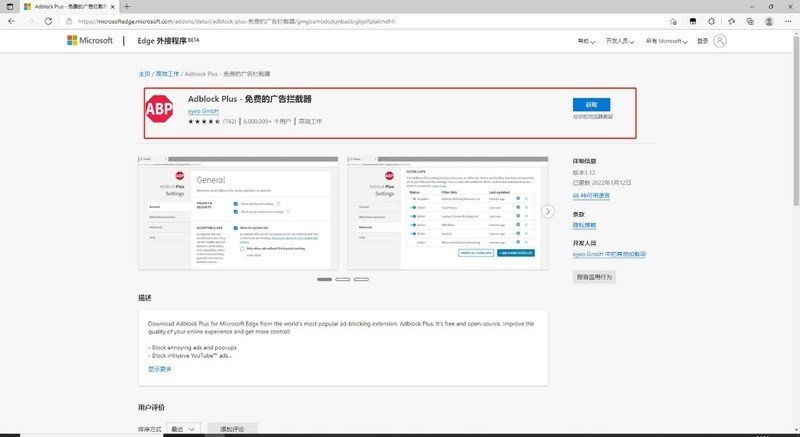This screenshot has width=800, height=437.
Task: Open the browser profile avatar
Action: 769,21
